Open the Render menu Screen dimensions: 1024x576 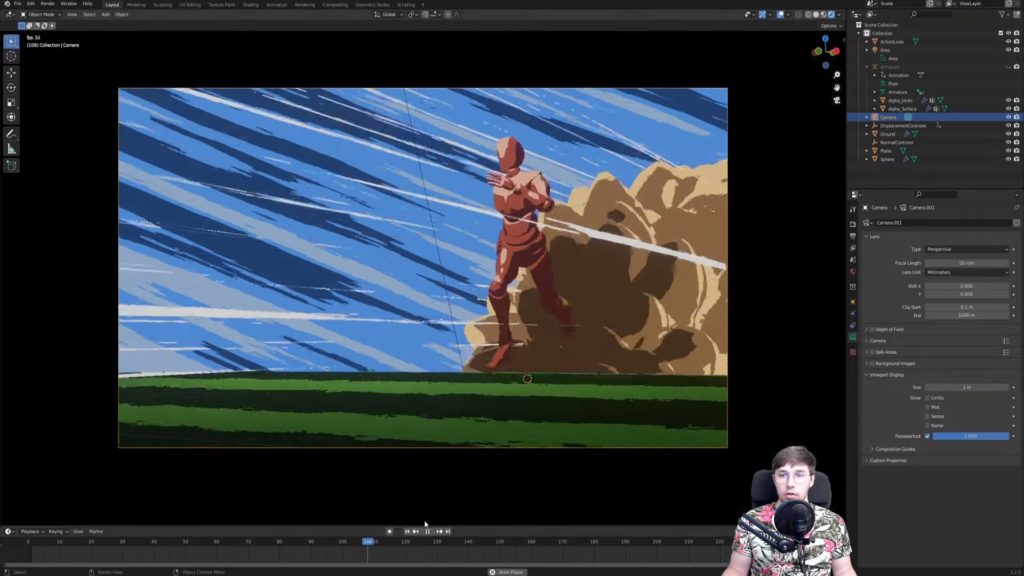coord(47,4)
